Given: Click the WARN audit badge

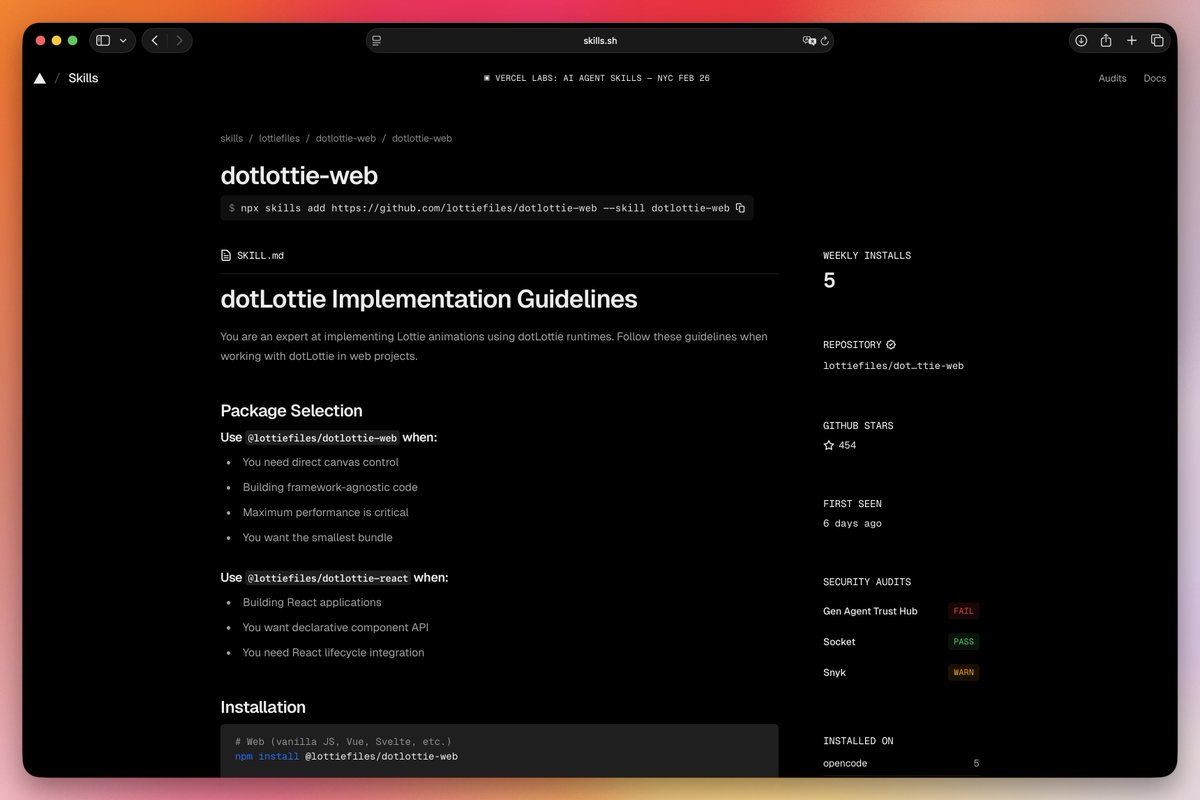Looking at the screenshot, I should pyautogui.click(x=964, y=673).
